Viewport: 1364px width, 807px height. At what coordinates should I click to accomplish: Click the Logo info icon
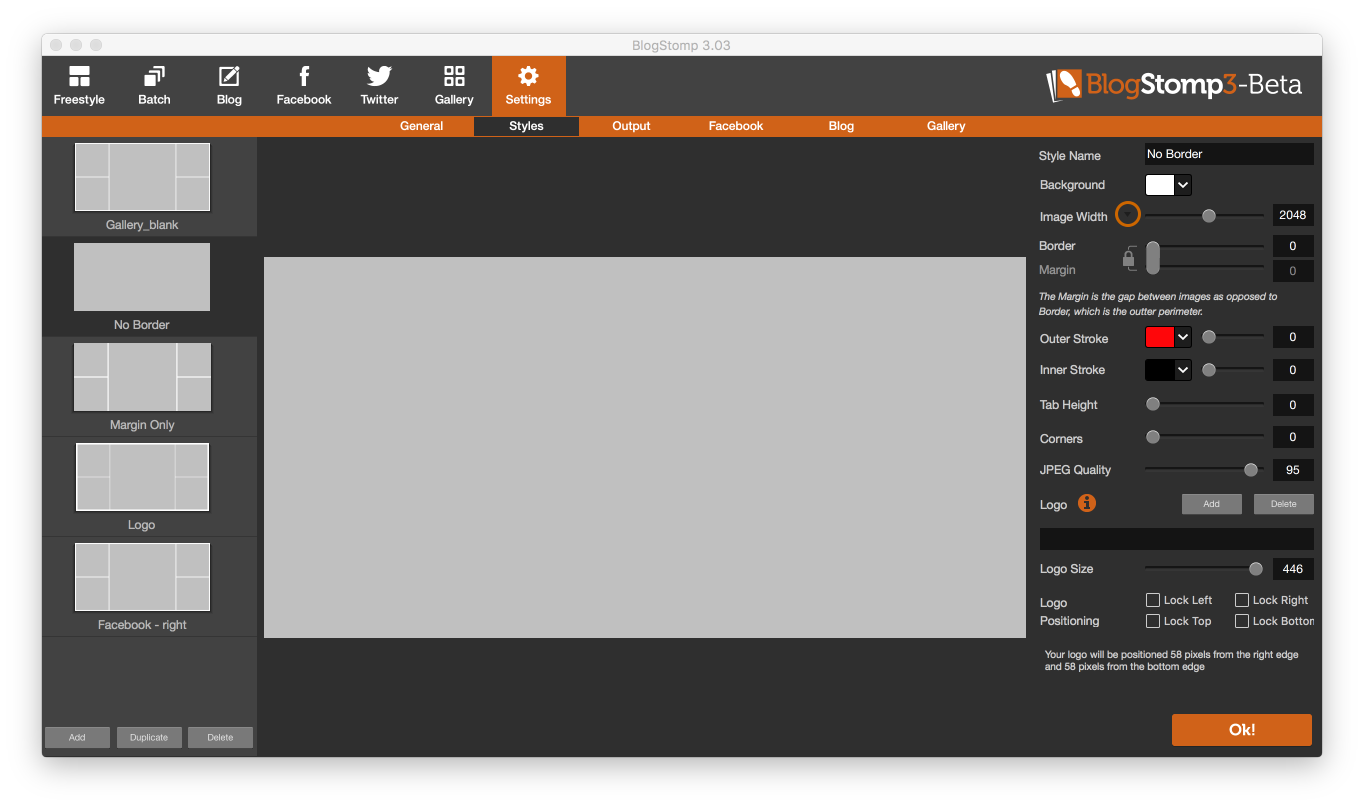1087,503
